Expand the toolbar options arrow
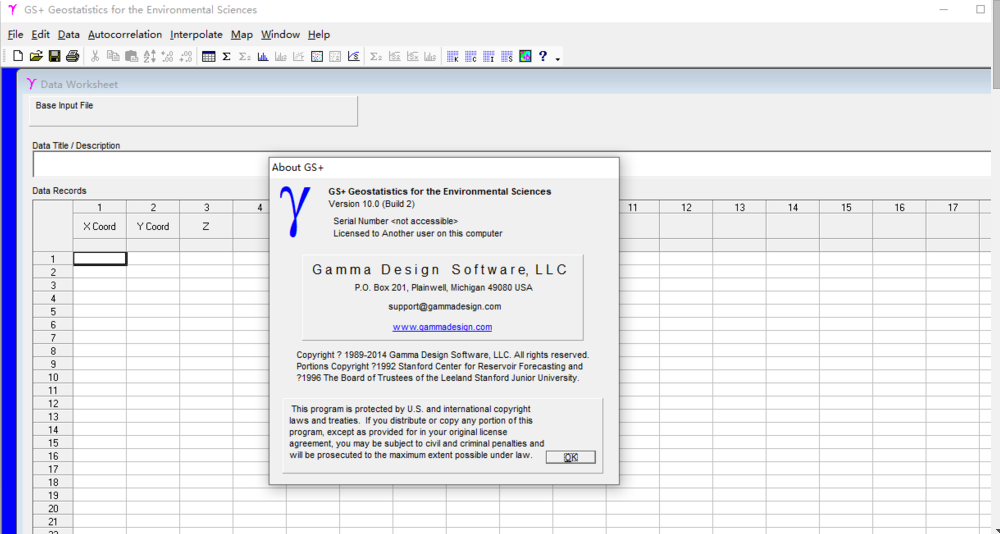The image size is (1000, 534). [557, 59]
